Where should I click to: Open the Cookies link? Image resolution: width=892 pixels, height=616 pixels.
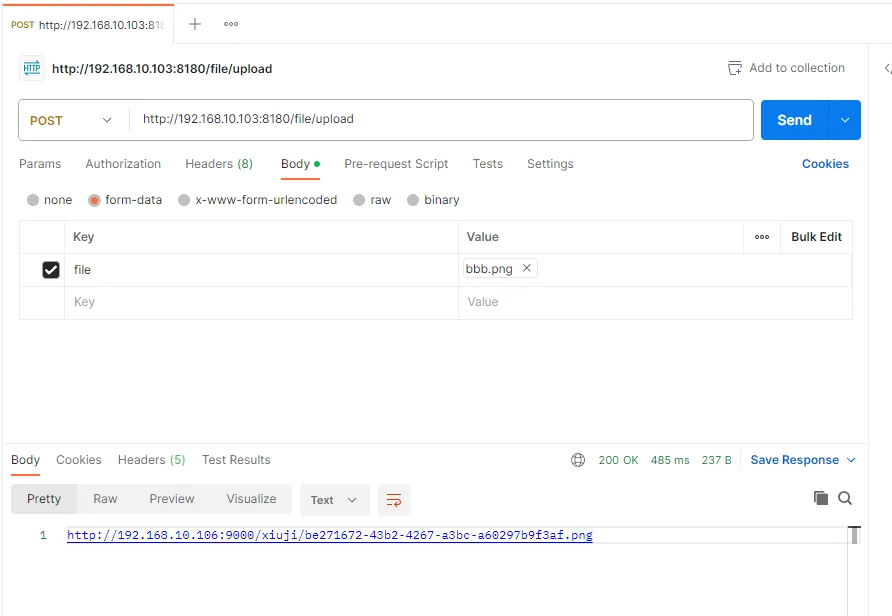[x=825, y=164]
